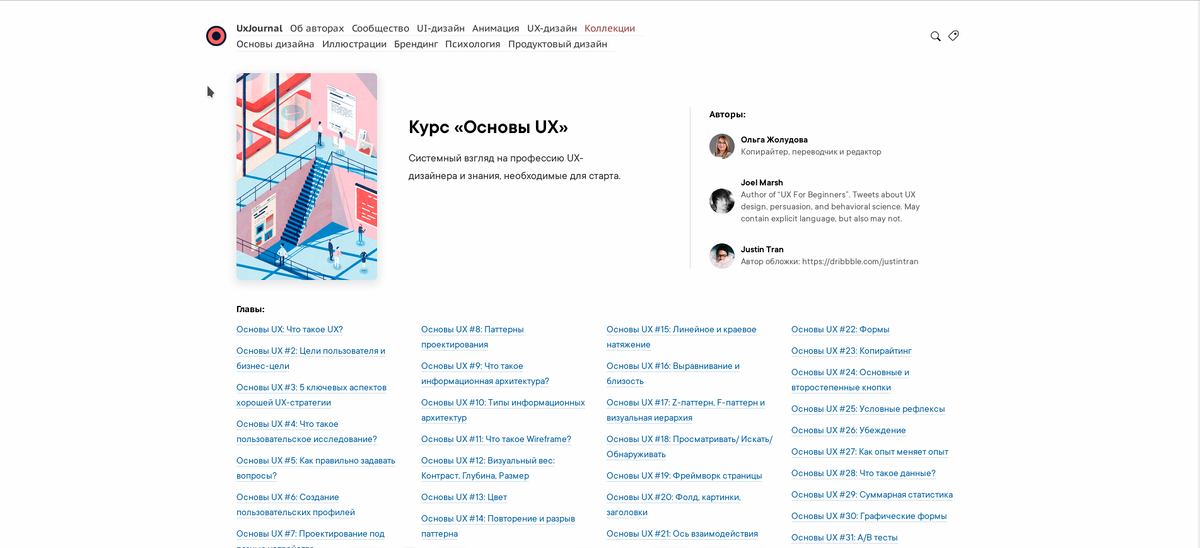
Task: Open chapter #25 Условные рефлексы
Action: [868, 408]
